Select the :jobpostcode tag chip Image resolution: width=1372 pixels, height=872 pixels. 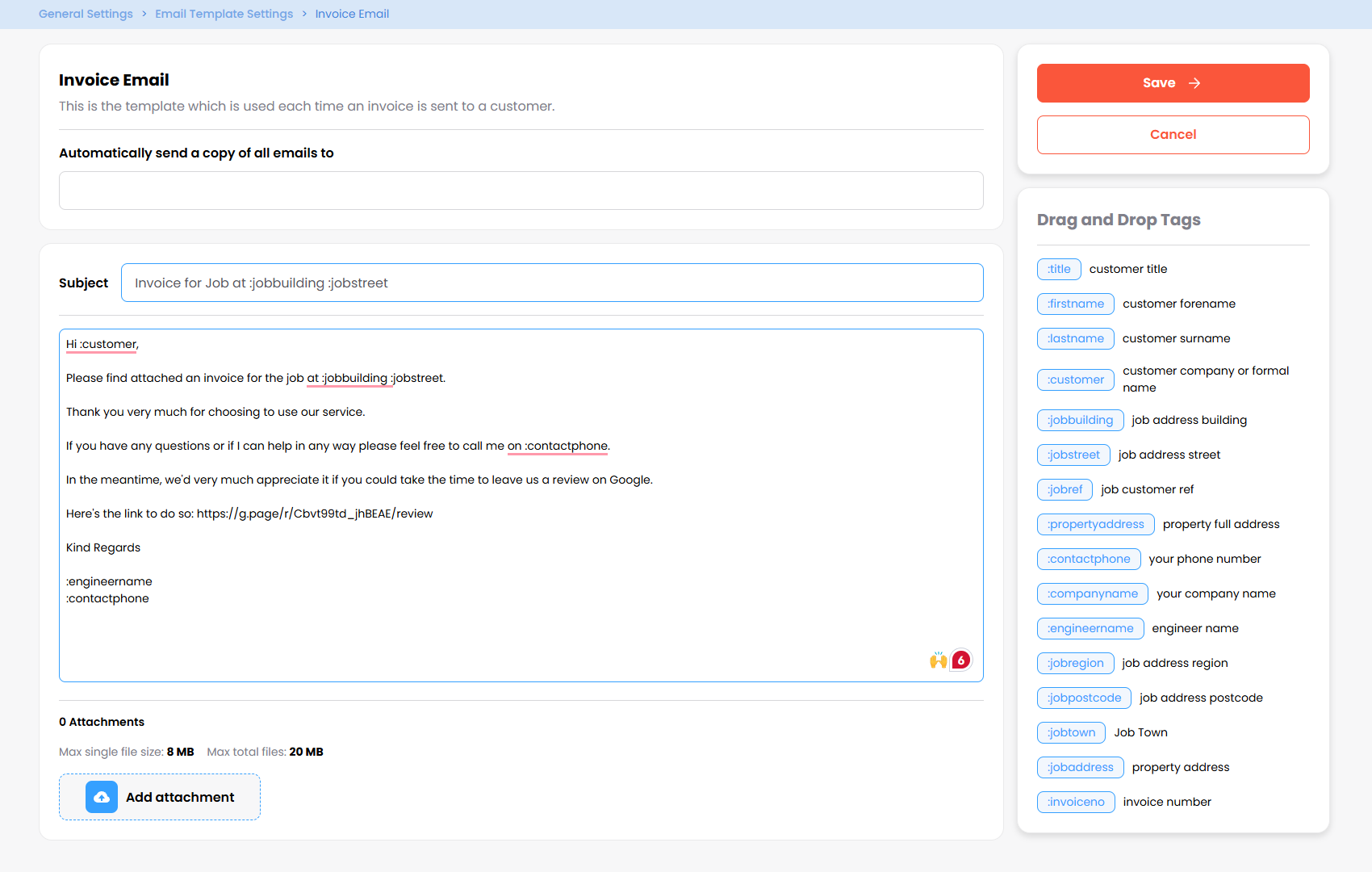pyautogui.click(x=1084, y=698)
